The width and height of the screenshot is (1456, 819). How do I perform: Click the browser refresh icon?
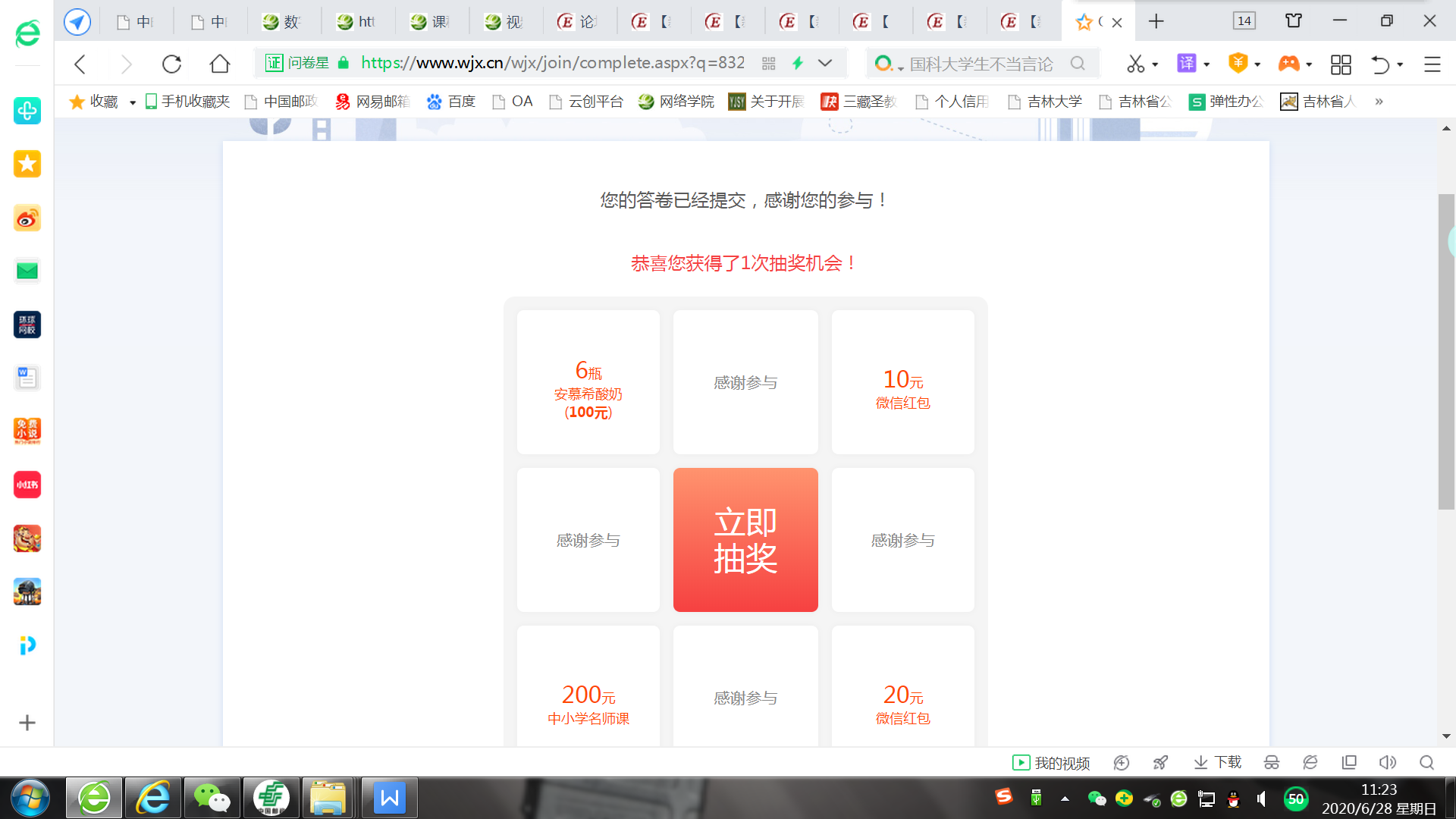point(172,64)
